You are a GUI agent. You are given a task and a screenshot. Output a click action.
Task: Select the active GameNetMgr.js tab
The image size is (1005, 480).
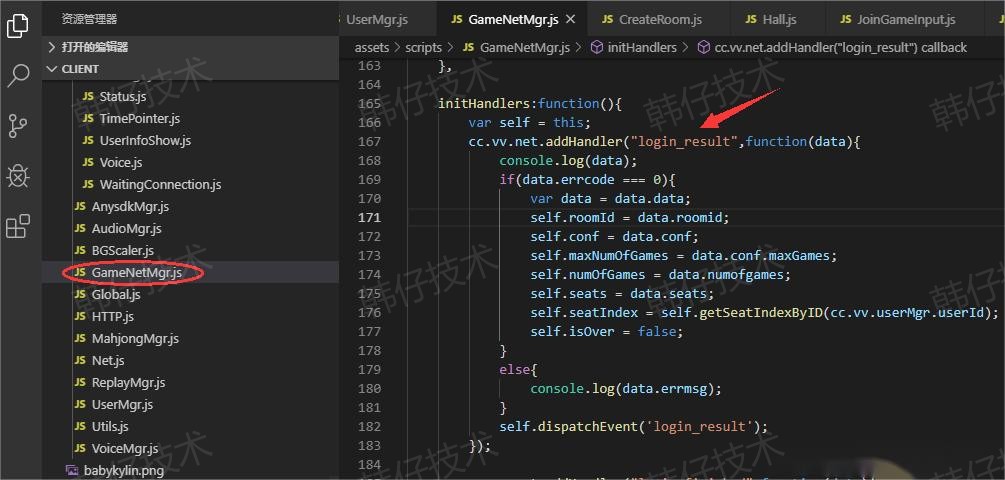click(511, 19)
